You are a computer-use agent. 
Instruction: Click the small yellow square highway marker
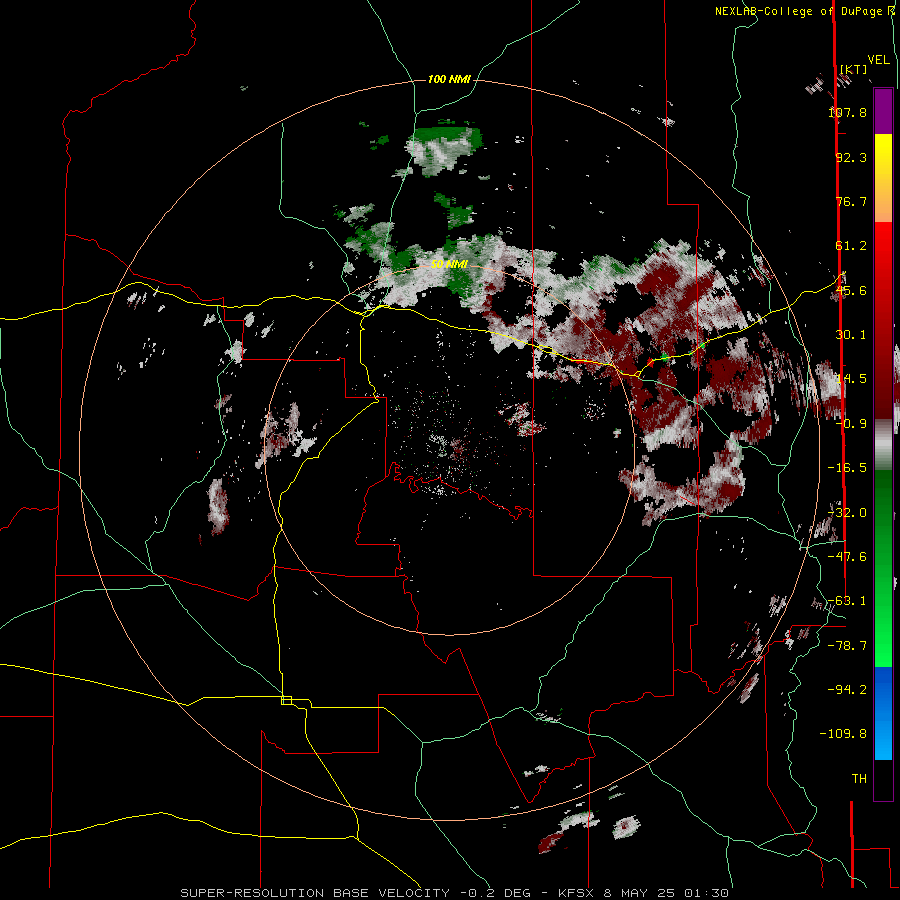[x=286, y=700]
